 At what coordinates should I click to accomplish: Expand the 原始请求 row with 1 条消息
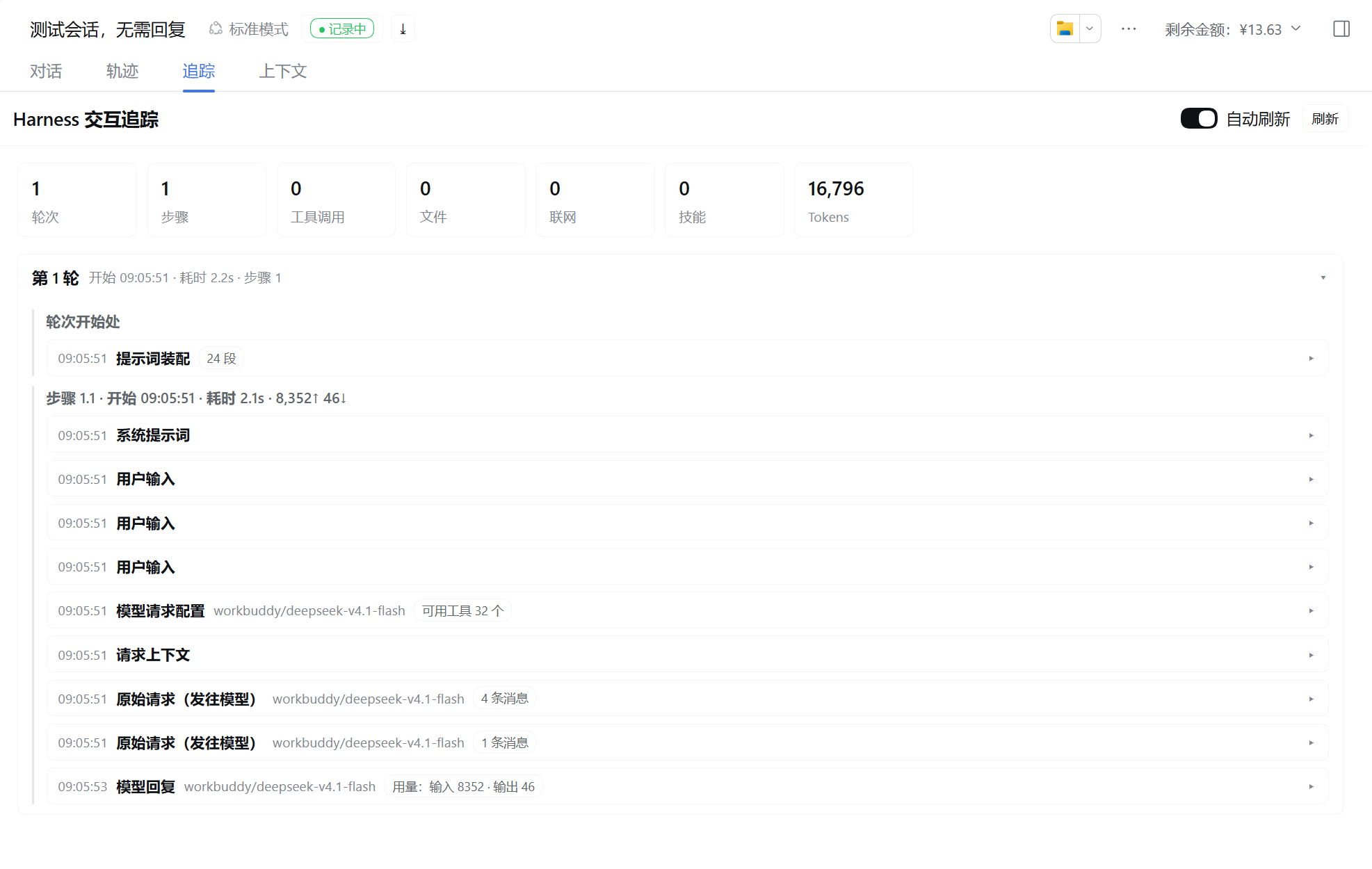pos(687,742)
